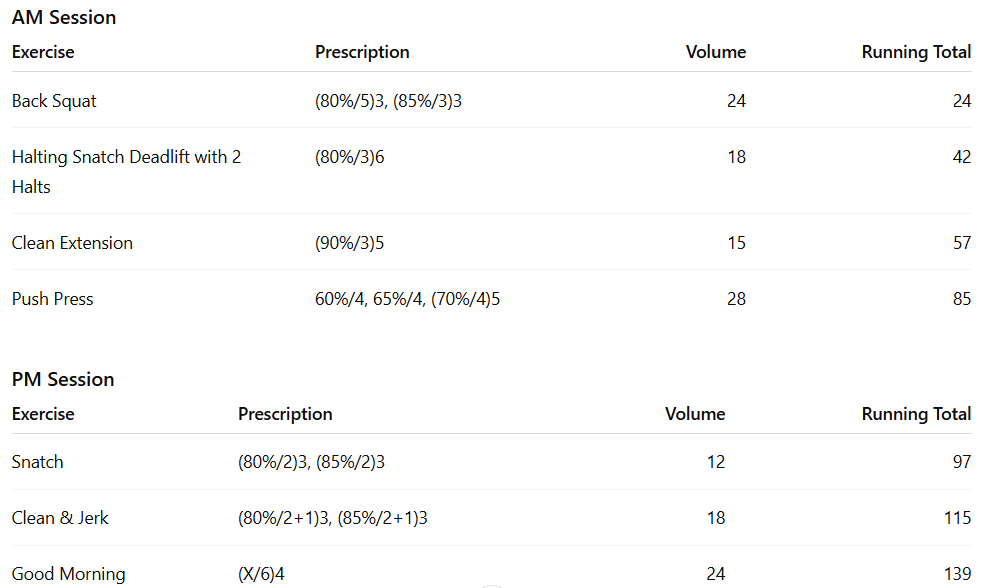
Task: Select the running total value 115
Action: pyautogui.click(x=957, y=518)
